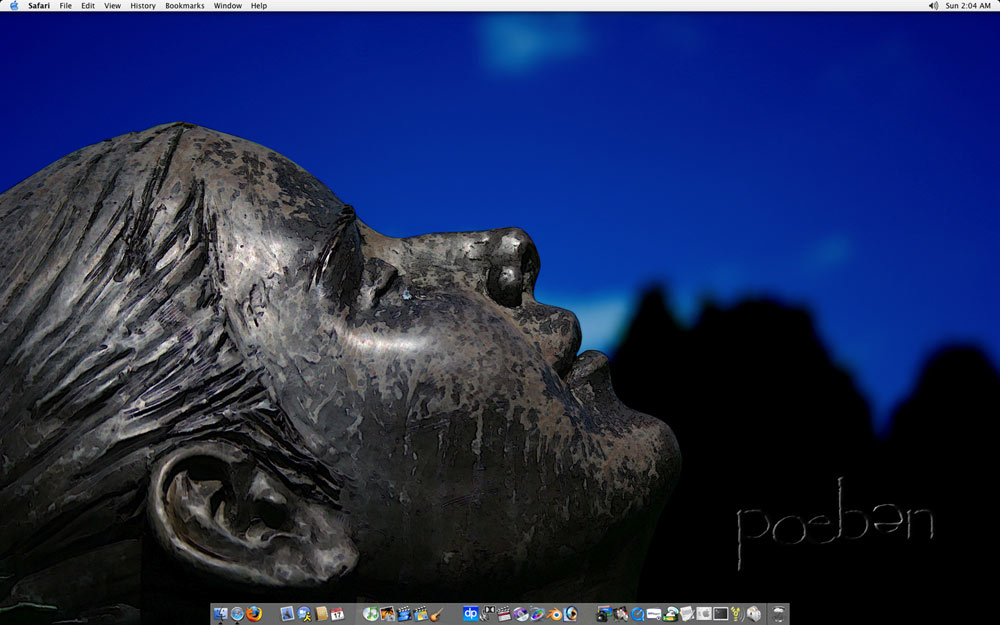
Task: Open Firefox in the dock
Action: [x=254, y=614]
